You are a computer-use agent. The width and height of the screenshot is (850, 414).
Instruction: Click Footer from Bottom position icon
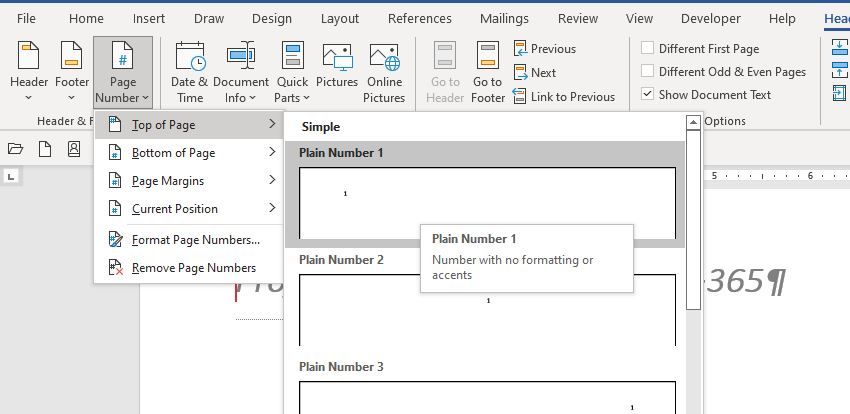pos(839,70)
